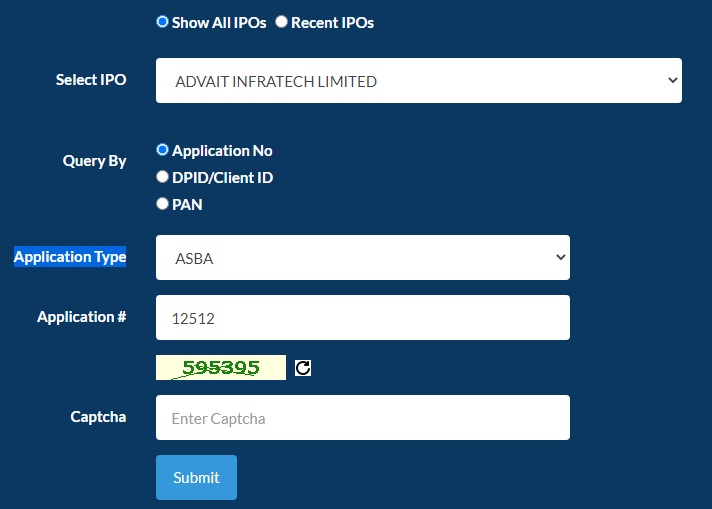
Task: Click the Application # field containing 12512
Action: [x=362, y=318]
